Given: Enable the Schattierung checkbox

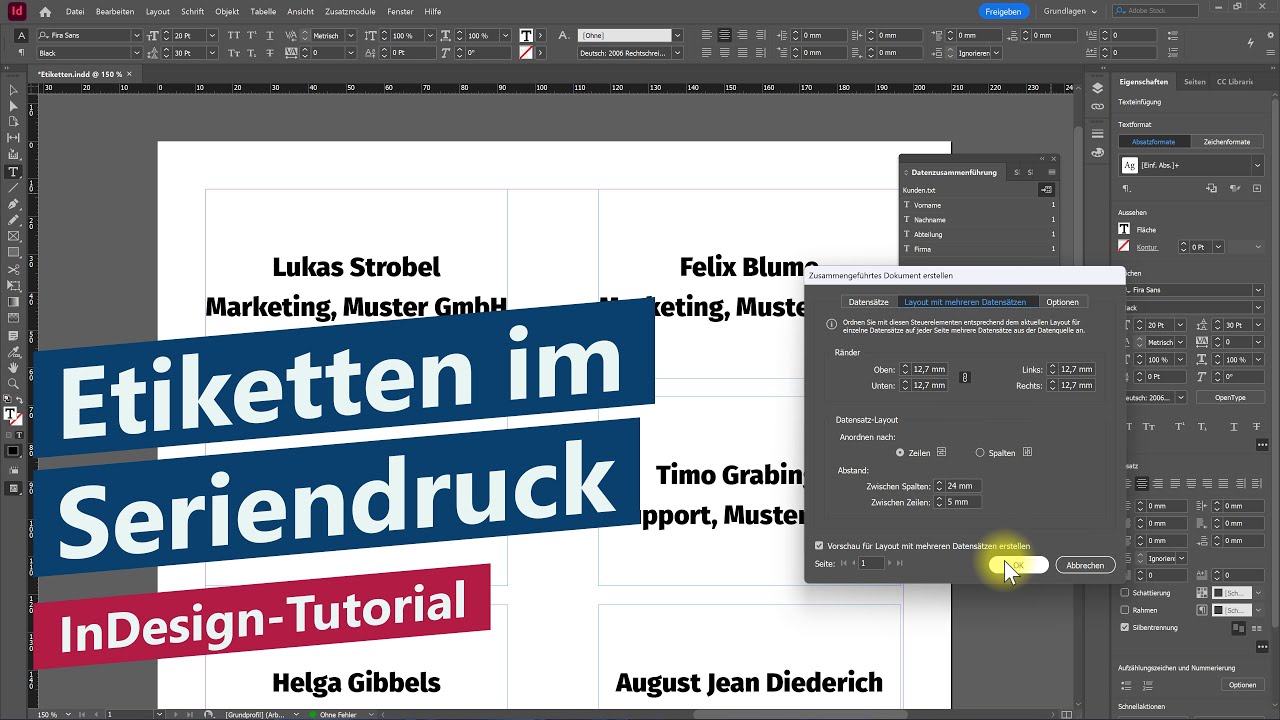Looking at the screenshot, I should [x=1125, y=593].
